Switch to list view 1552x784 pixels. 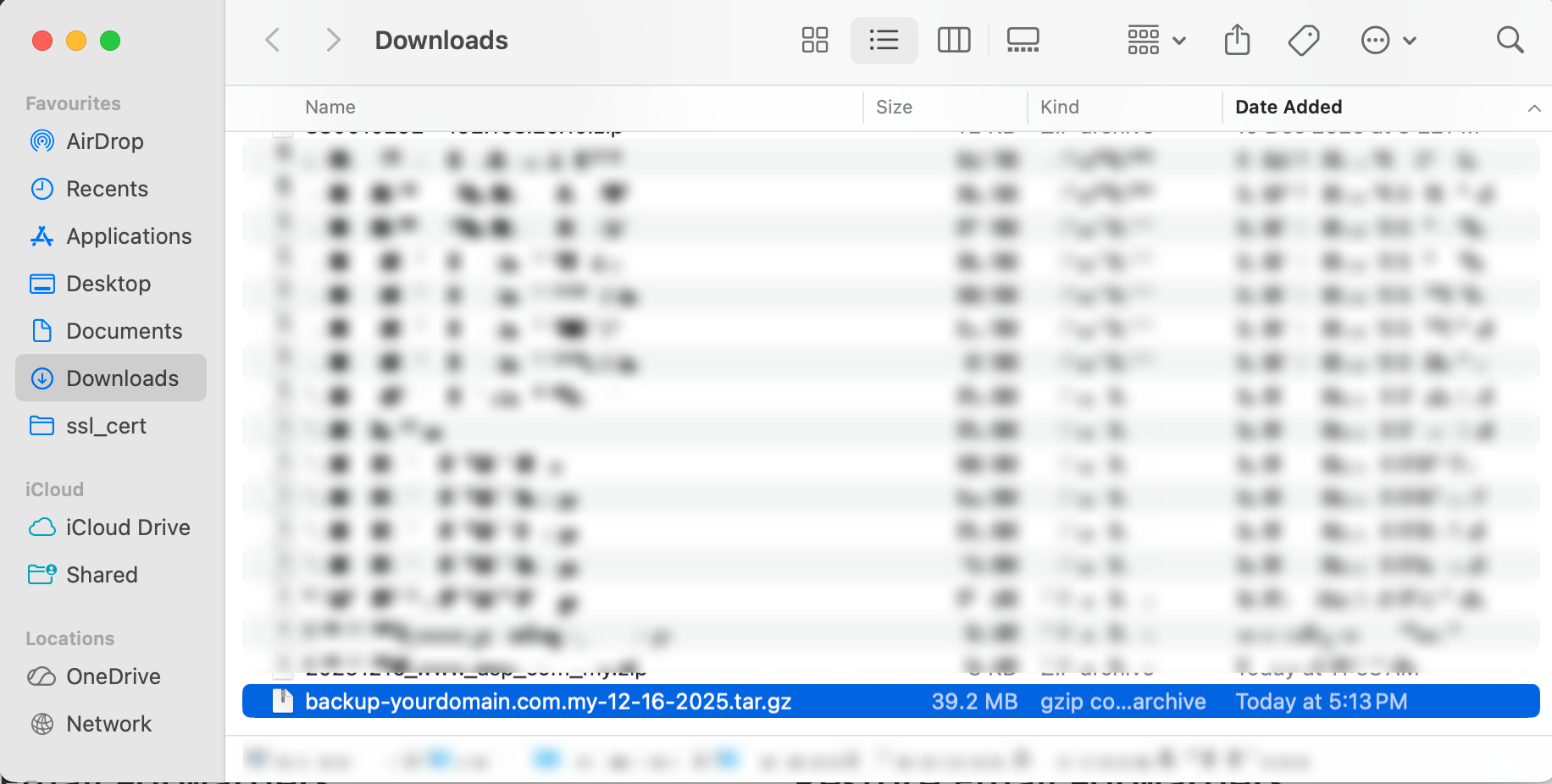point(884,40)
